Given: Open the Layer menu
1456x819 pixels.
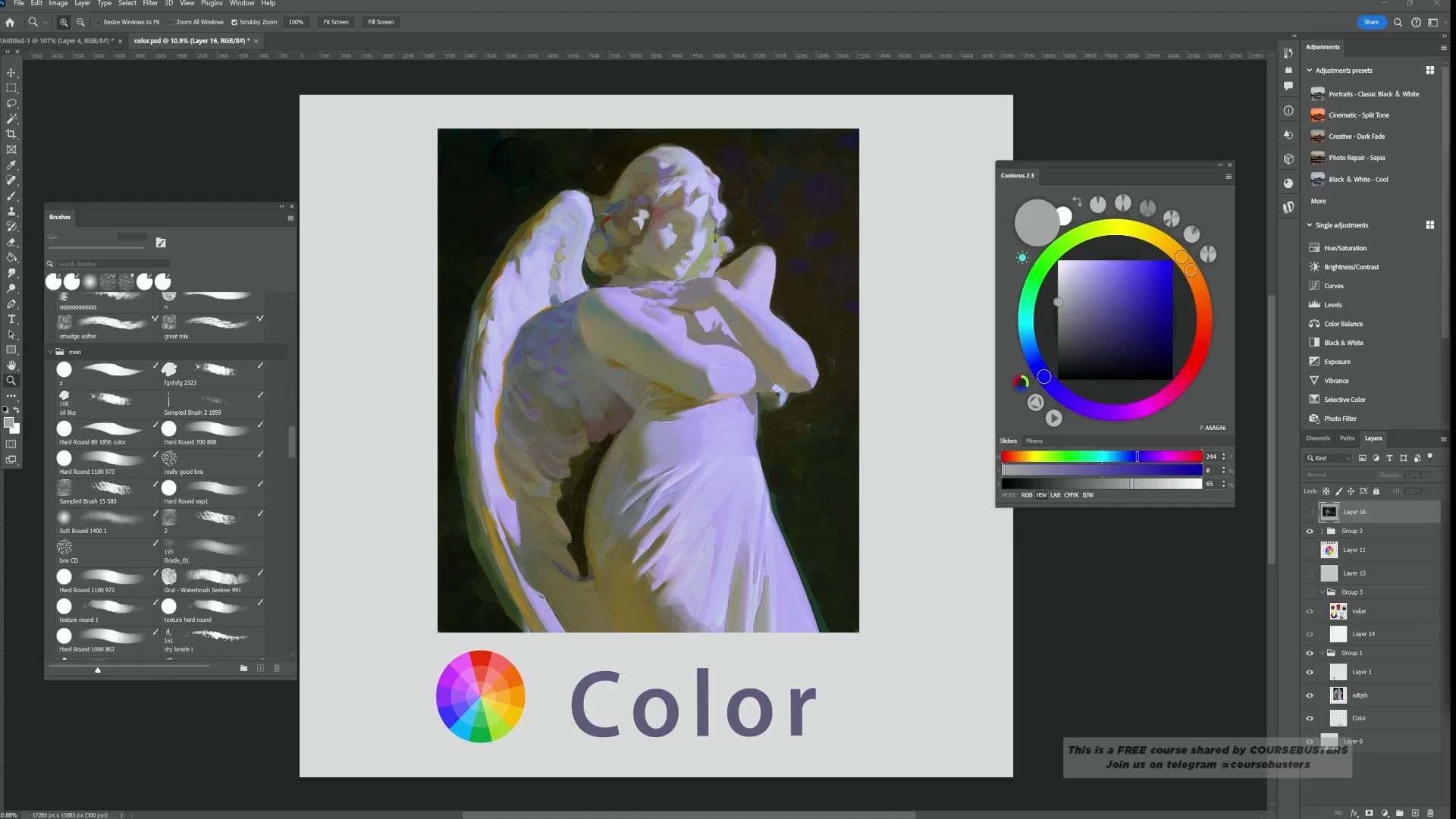Looking at the screenshot, I should pyautogui.click(x=83, y=4).
